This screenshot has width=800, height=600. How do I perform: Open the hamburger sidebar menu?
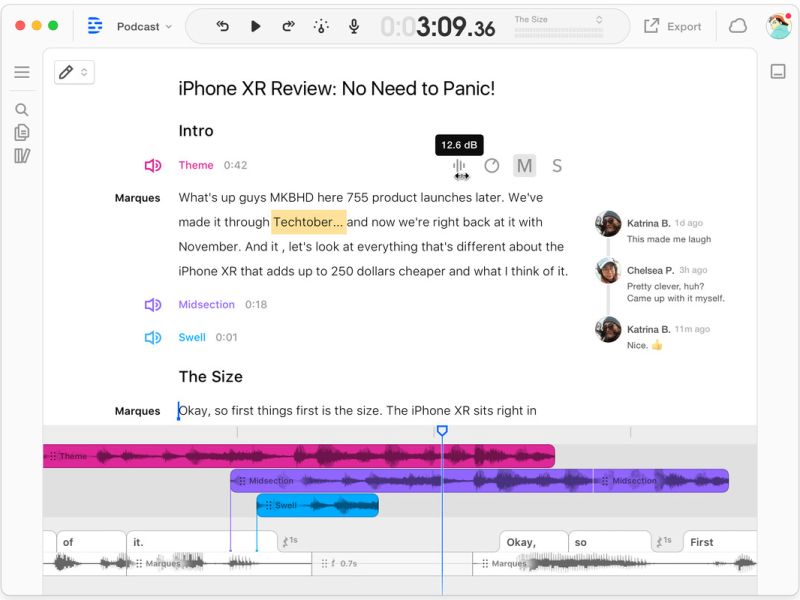point(22,72)
